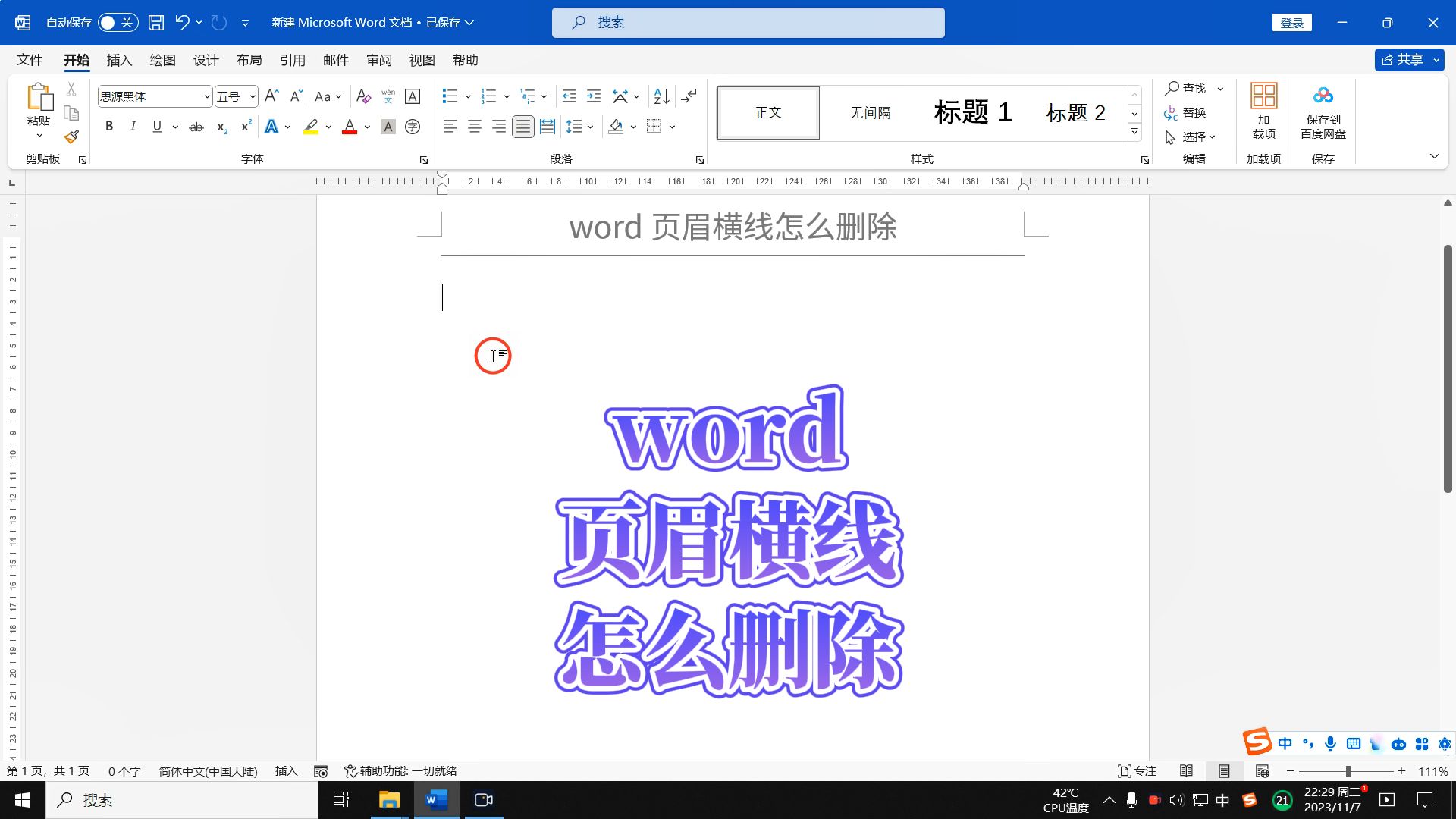Screen dimensions: 1456x819
Task: Click the vertical scrollbar thumb
Action: point(1448,369)
